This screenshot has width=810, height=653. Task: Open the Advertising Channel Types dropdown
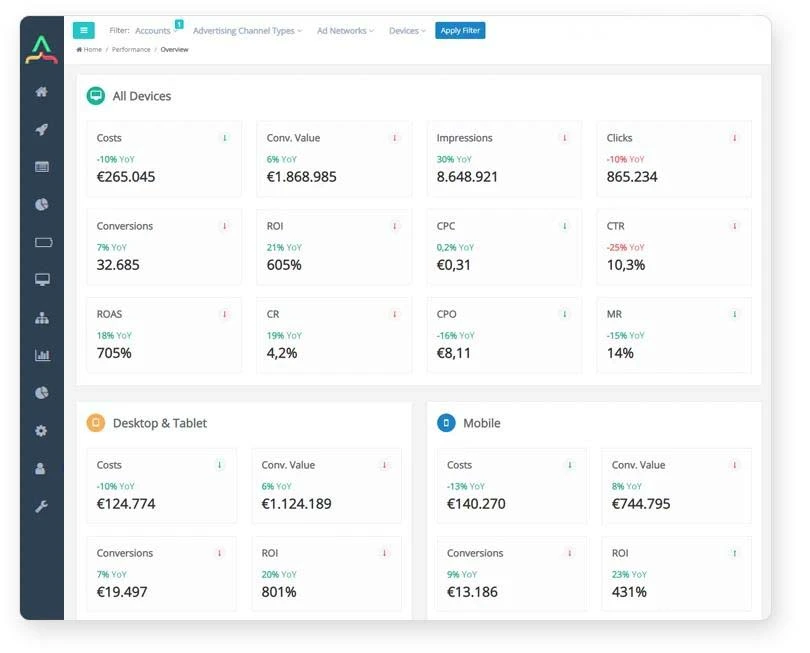247,31
